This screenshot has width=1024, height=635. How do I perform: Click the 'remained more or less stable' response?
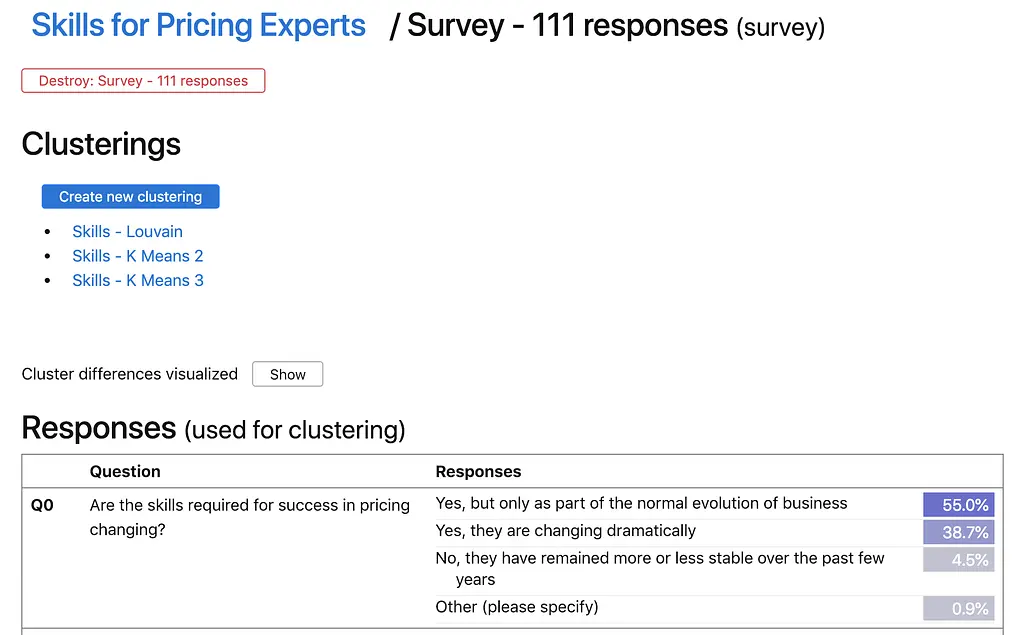tap(660, 568)
